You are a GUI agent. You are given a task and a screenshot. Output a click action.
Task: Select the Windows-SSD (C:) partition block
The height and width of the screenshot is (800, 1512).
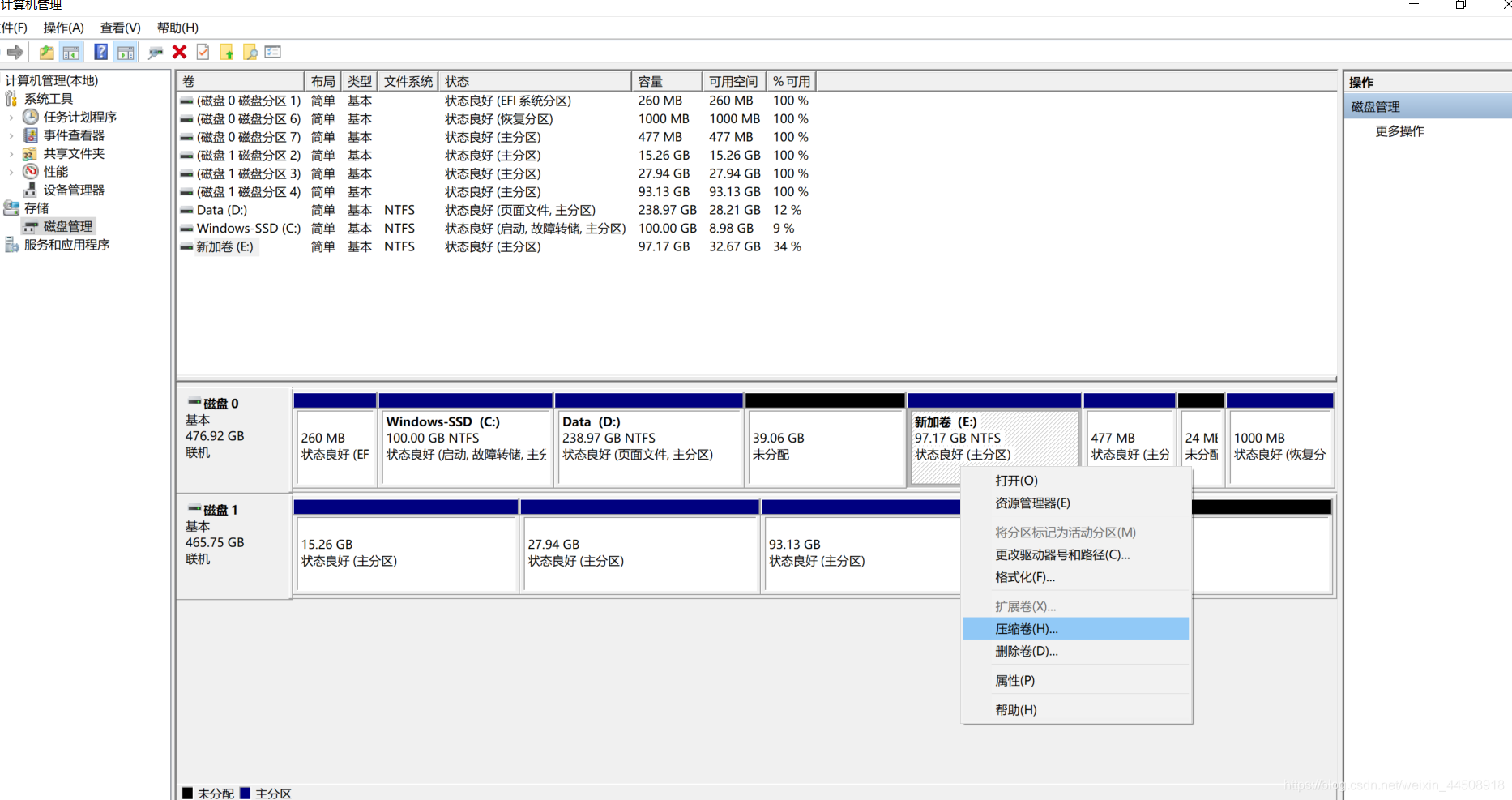point(466,440)
